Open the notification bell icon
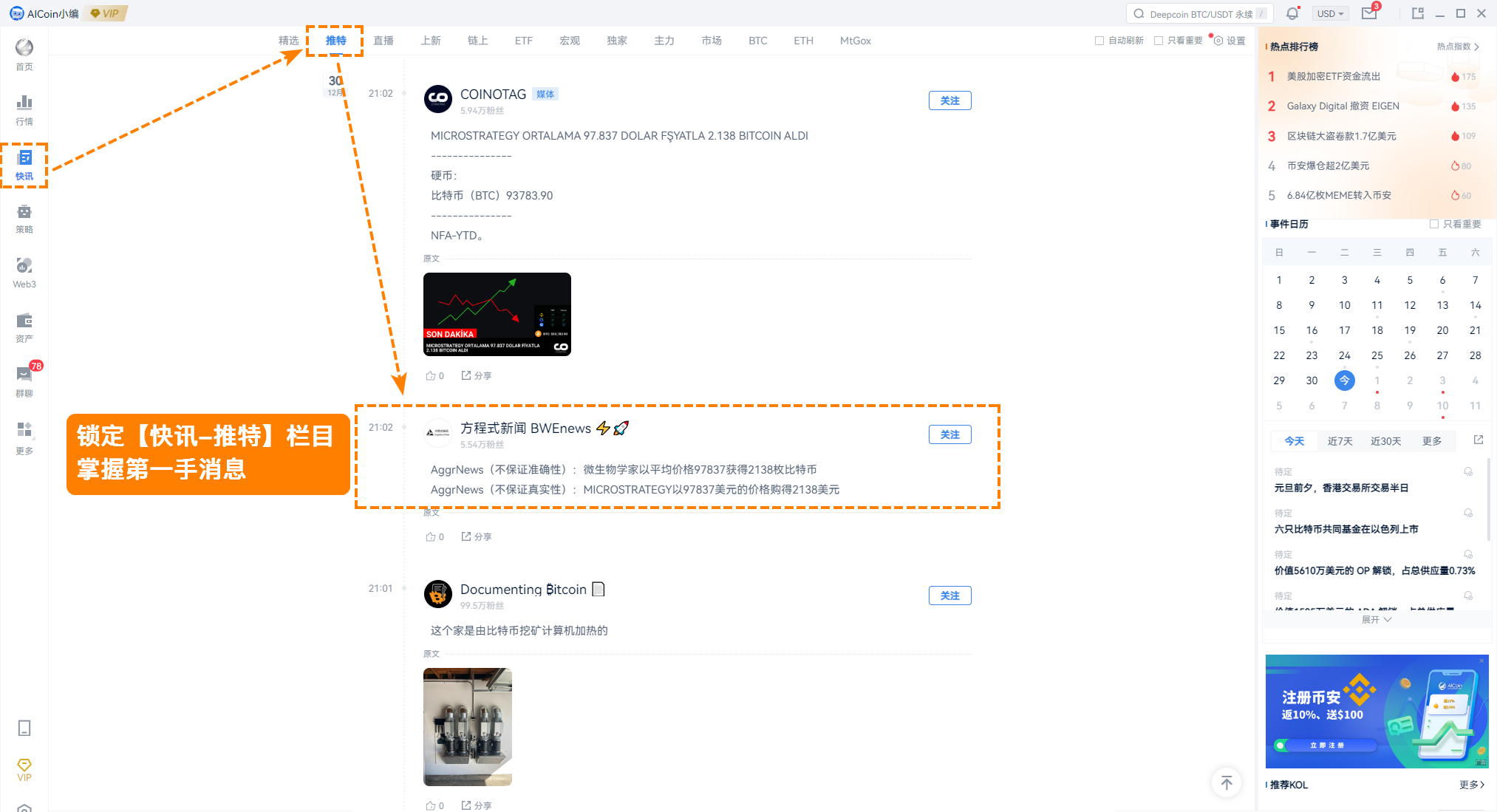The image size is (1497, 812). click(1292, 13)
